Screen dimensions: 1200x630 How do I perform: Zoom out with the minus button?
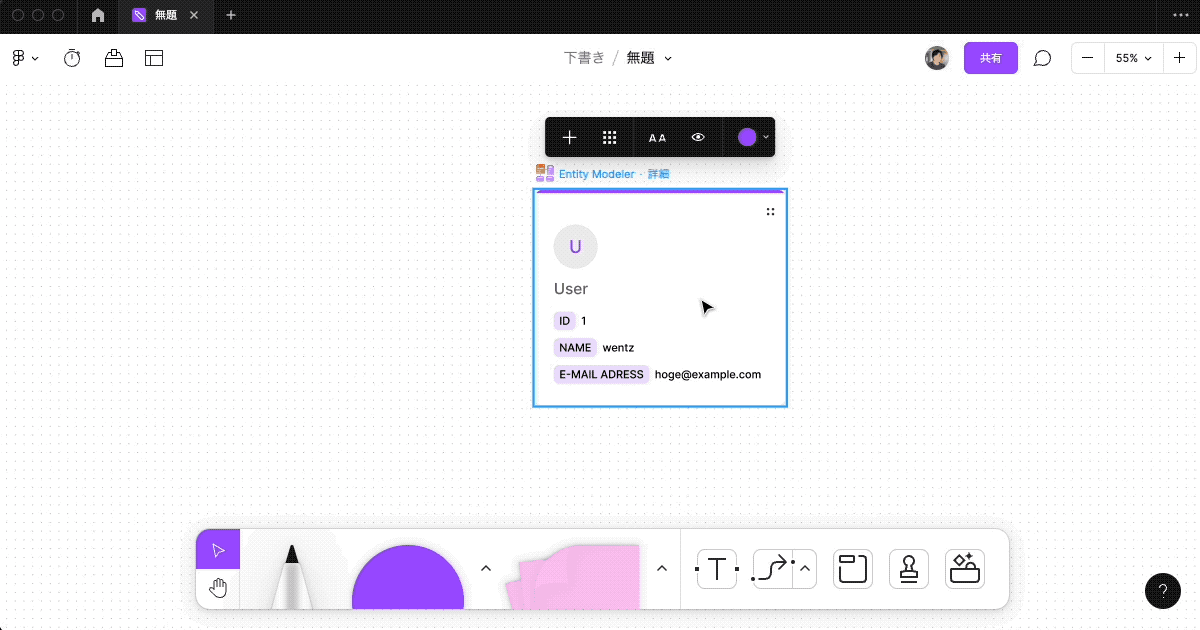(1087, 58)
